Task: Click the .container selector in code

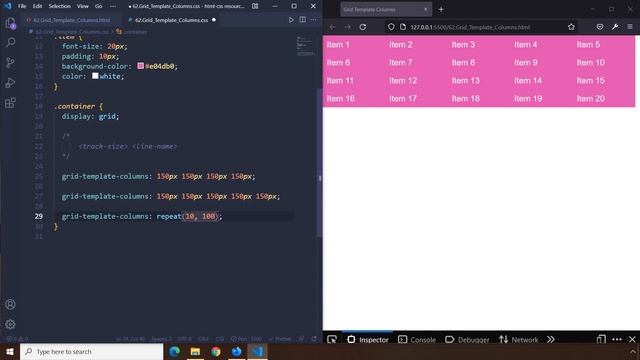Action: click(x=76, y=106)
